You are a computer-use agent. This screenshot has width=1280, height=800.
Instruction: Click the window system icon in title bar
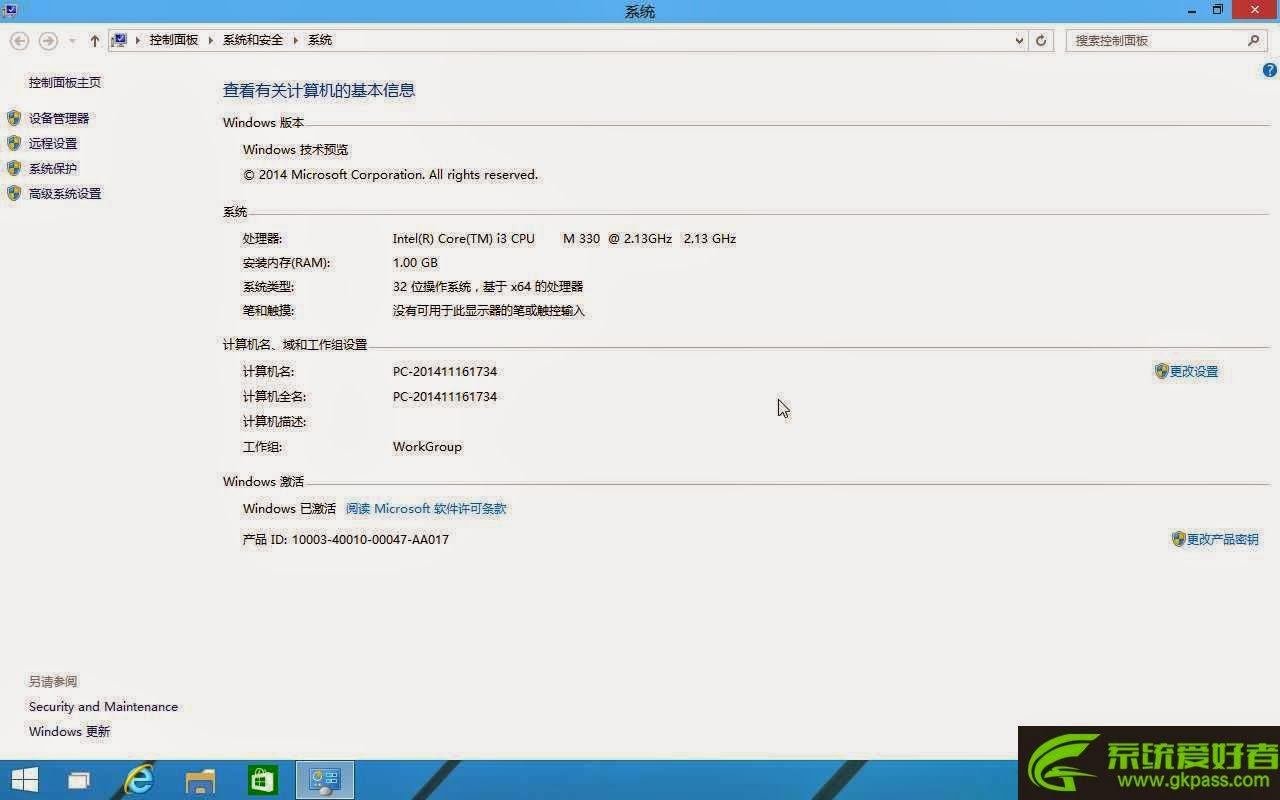(9, 10)
